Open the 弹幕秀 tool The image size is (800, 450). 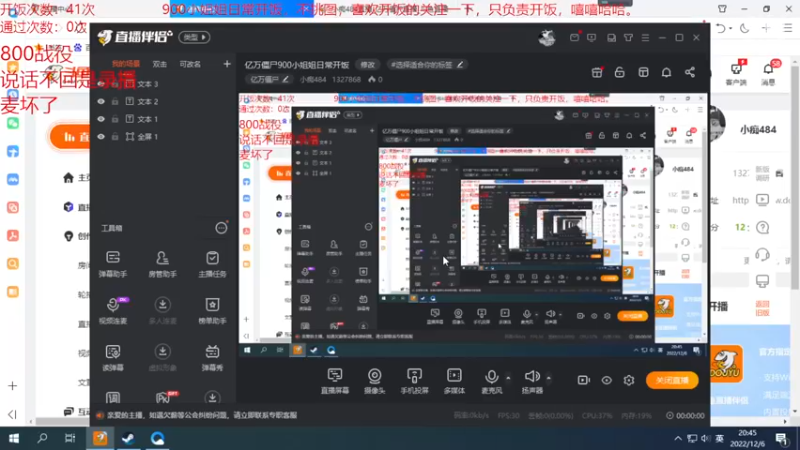click(x=212, y=357)
